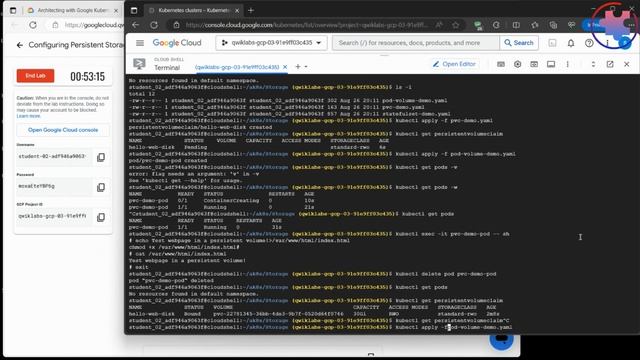Image resolution: width=640 pixels, height=360 pixels.
Task: Select the Kubernetes clusters browser tab
Action: tap(193, 11)
